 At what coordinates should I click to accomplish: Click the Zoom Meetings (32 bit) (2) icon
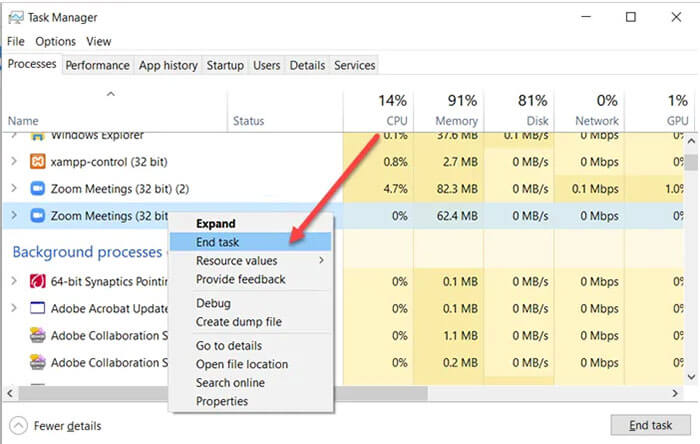[38, 188]
